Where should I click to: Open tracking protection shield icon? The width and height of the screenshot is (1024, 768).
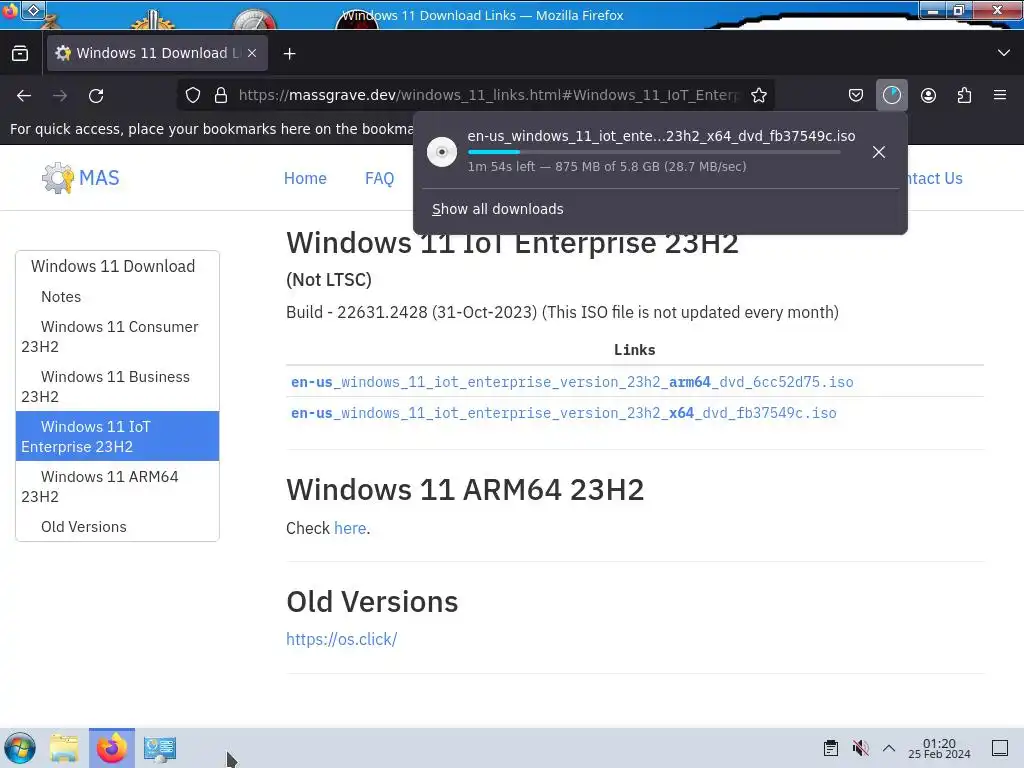193,95
